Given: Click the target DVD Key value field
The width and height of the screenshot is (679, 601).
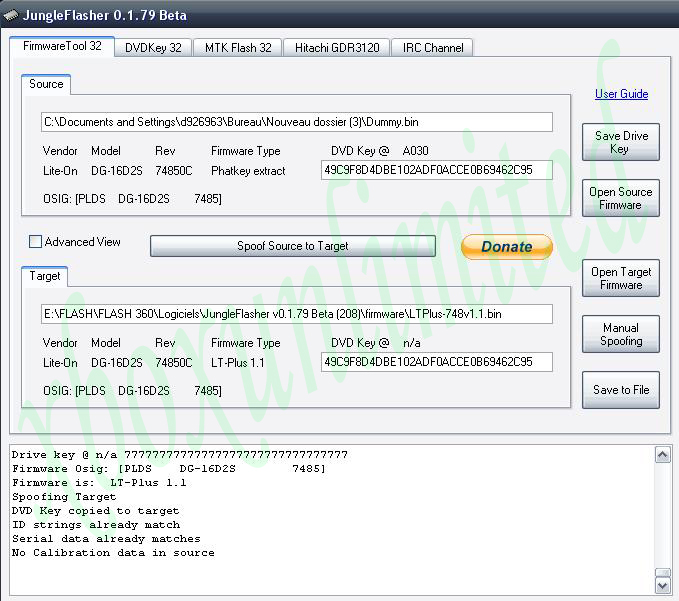Looking at the screenshot, I should click(436, 362).
